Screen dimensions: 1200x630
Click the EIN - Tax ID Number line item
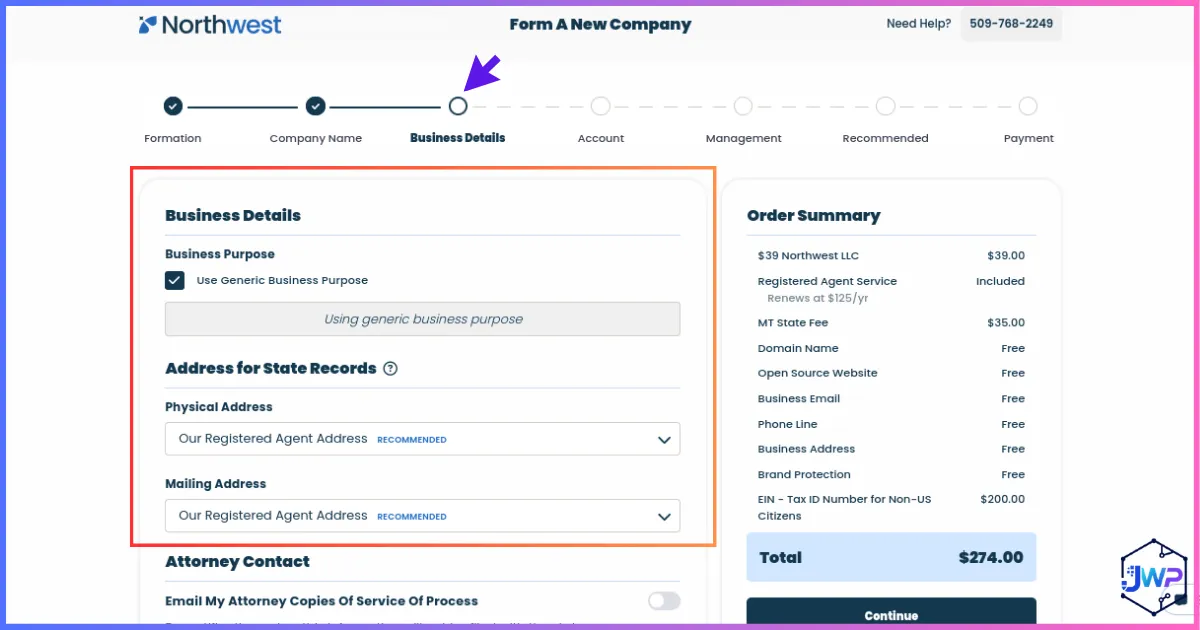(891, 507)
